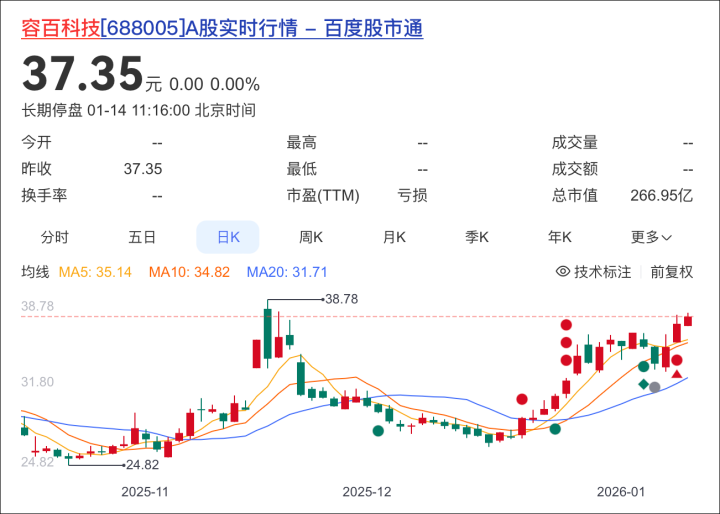The height and width of the screenshot is (514, 720).
Task: Click the 前复权 adjustment option
Action: point(671,272)
